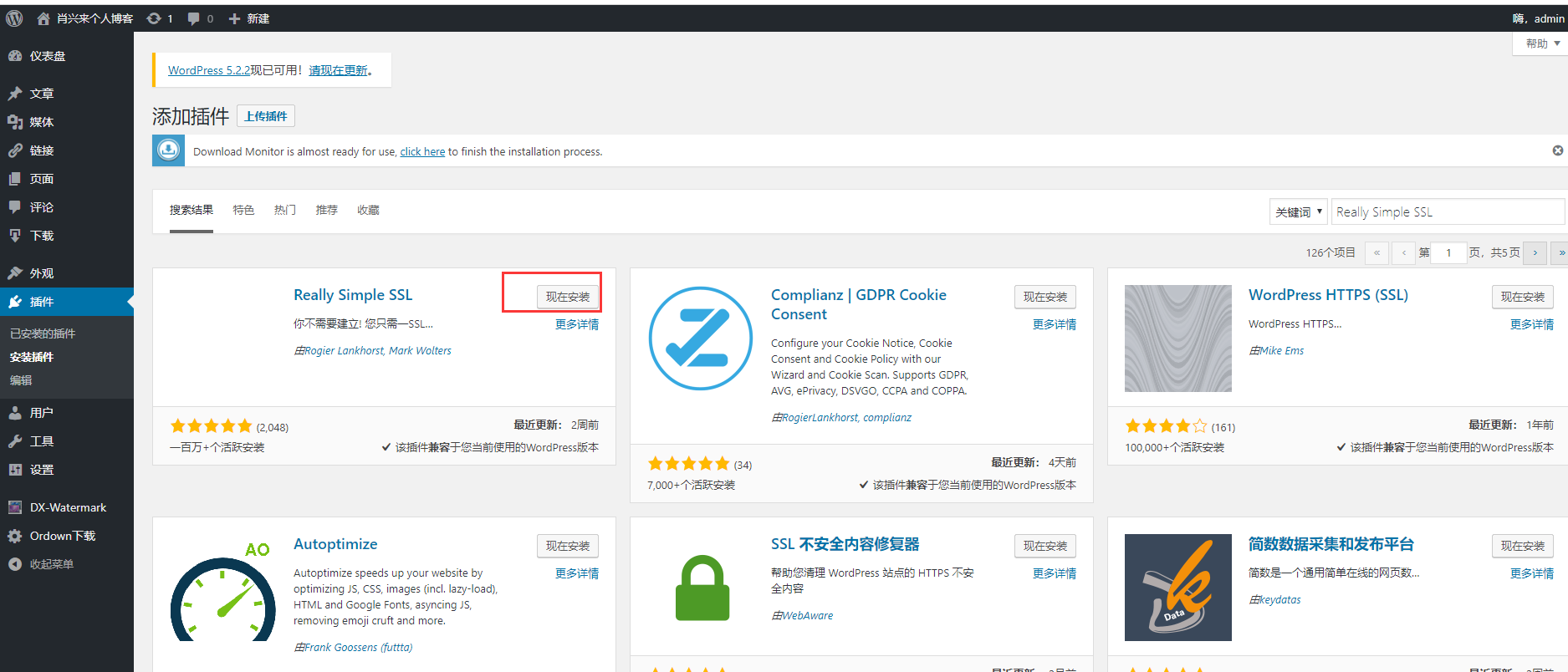1568x672 pixels.
Task: Open 用户 users menu
Action: 67,413
